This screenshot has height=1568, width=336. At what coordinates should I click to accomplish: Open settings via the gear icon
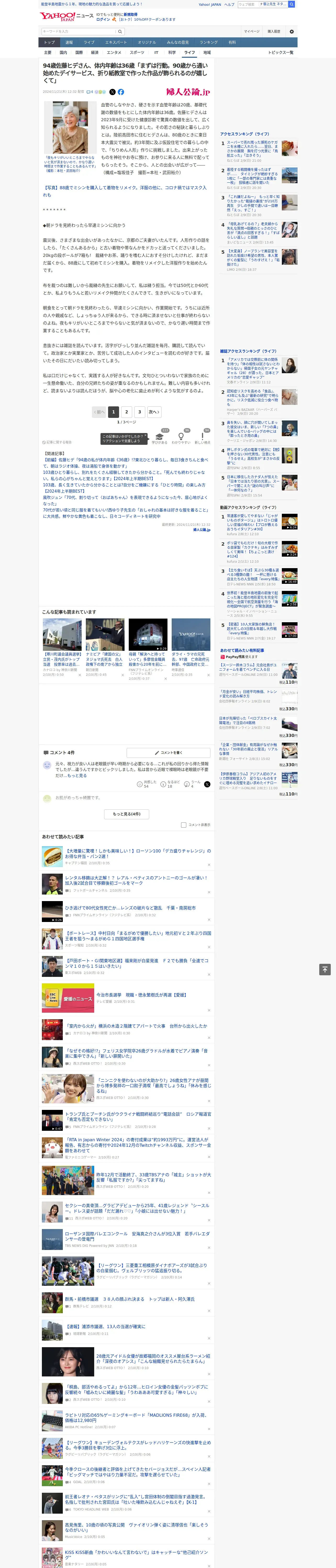[x=292, y=32]
